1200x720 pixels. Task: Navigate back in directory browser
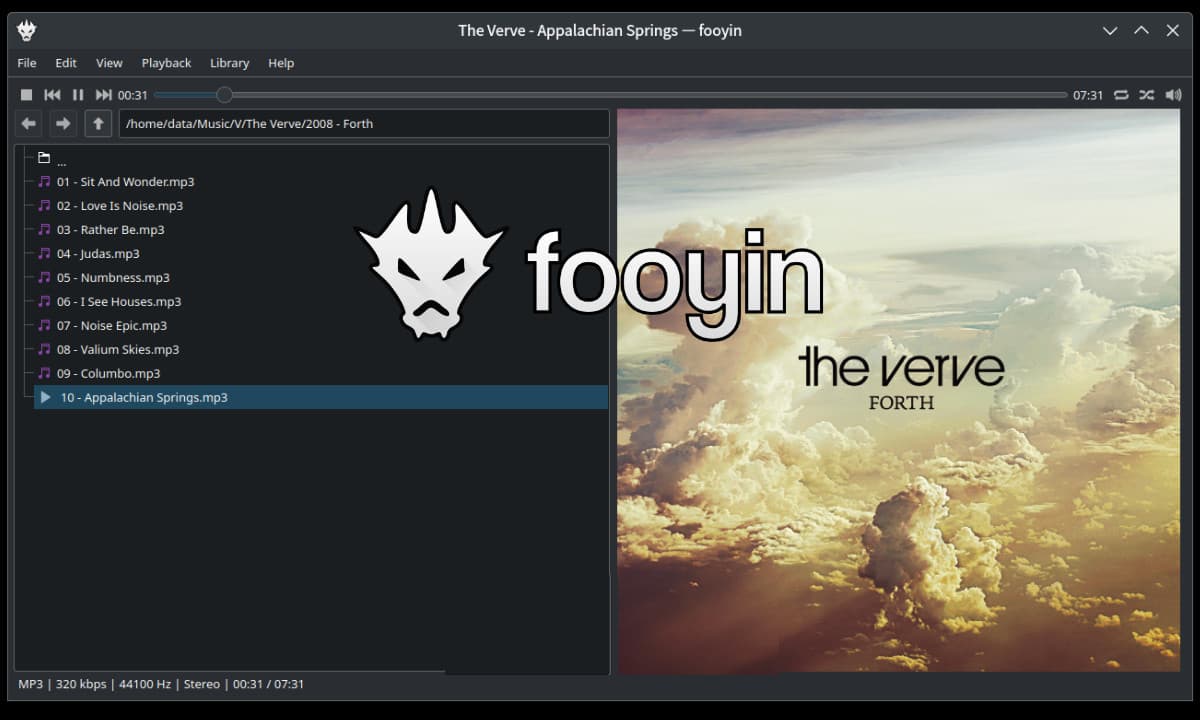(29, 124)
